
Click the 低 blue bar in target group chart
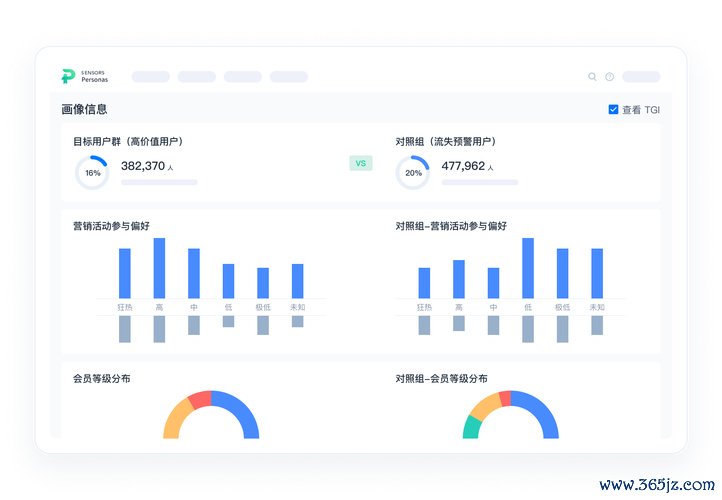[228, 281]
